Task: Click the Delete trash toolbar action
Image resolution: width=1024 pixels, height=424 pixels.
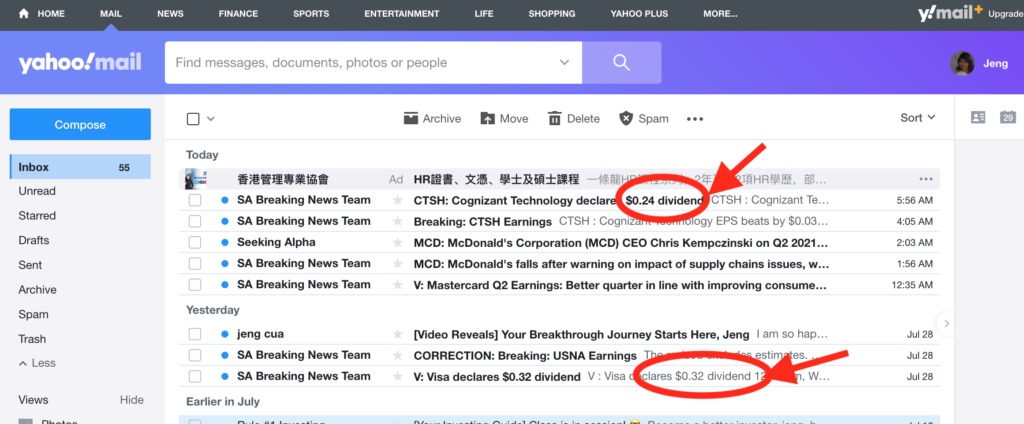Action: click(x=573, y=118)
